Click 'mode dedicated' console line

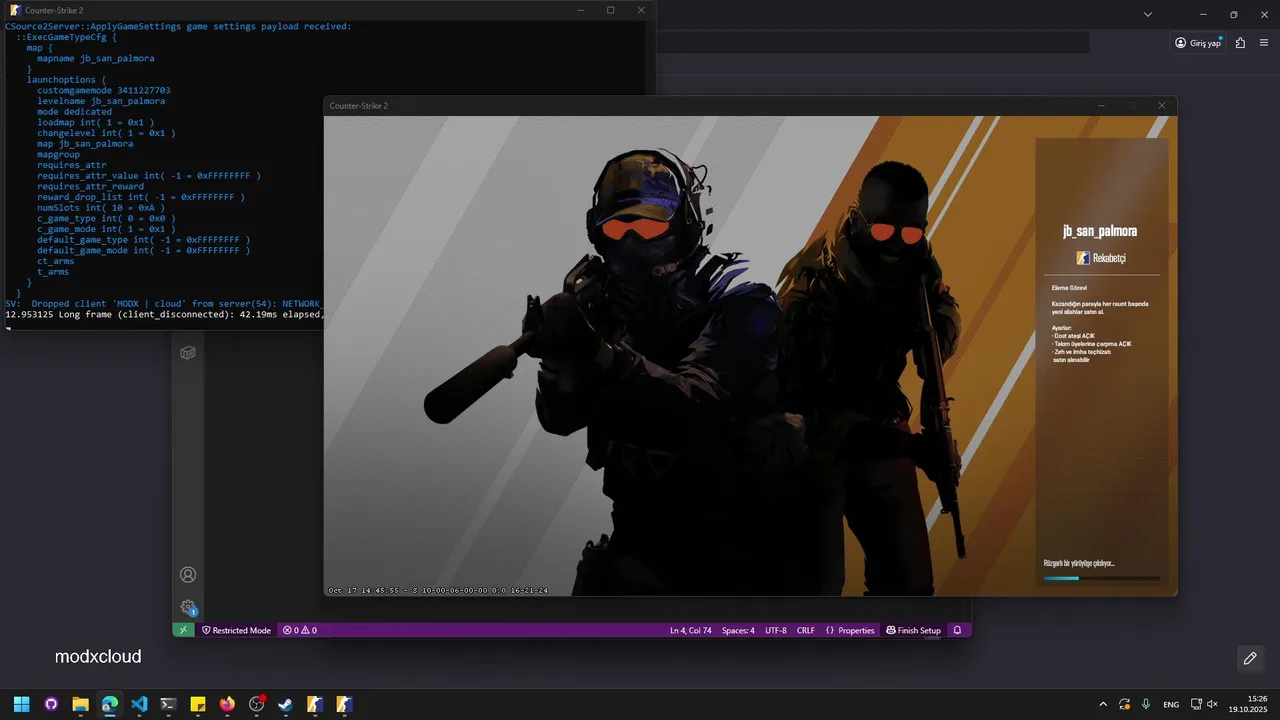[74, 112]
